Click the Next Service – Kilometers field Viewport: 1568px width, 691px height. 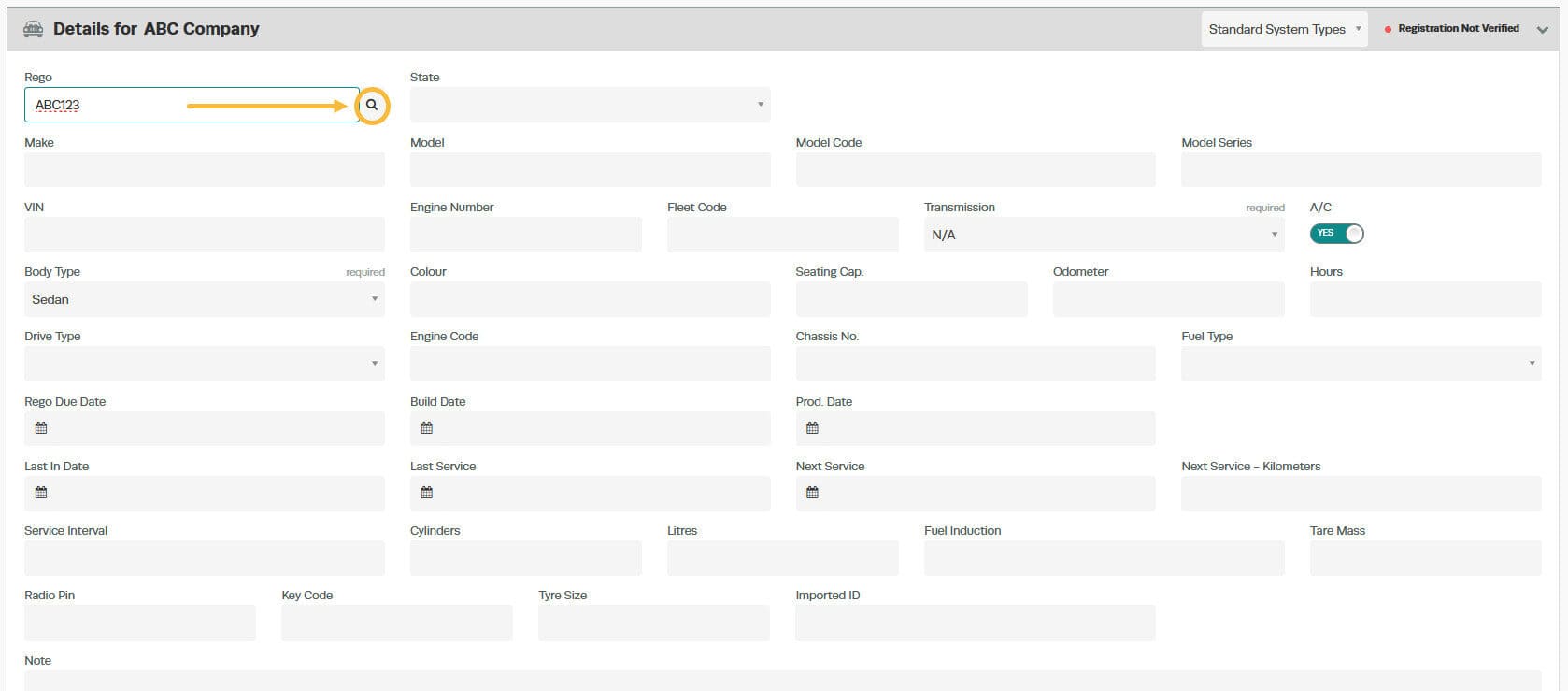1361,494
